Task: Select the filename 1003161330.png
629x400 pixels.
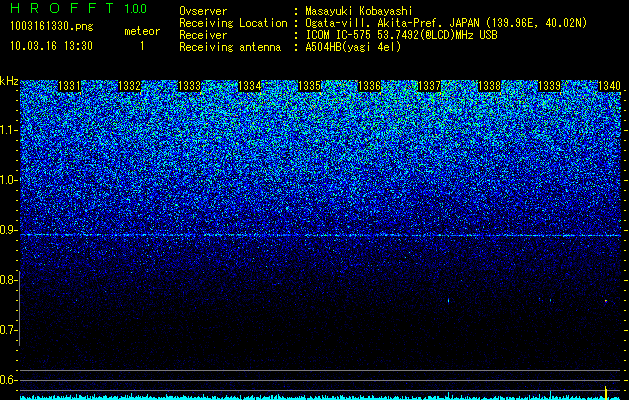Action: [52, 26]
